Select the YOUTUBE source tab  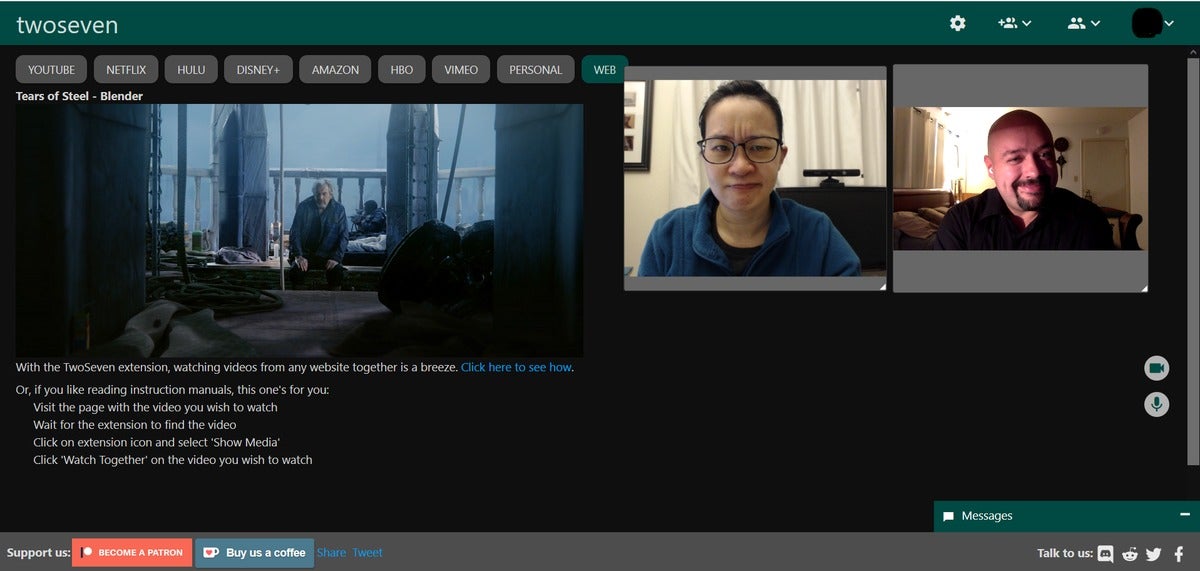51,70
